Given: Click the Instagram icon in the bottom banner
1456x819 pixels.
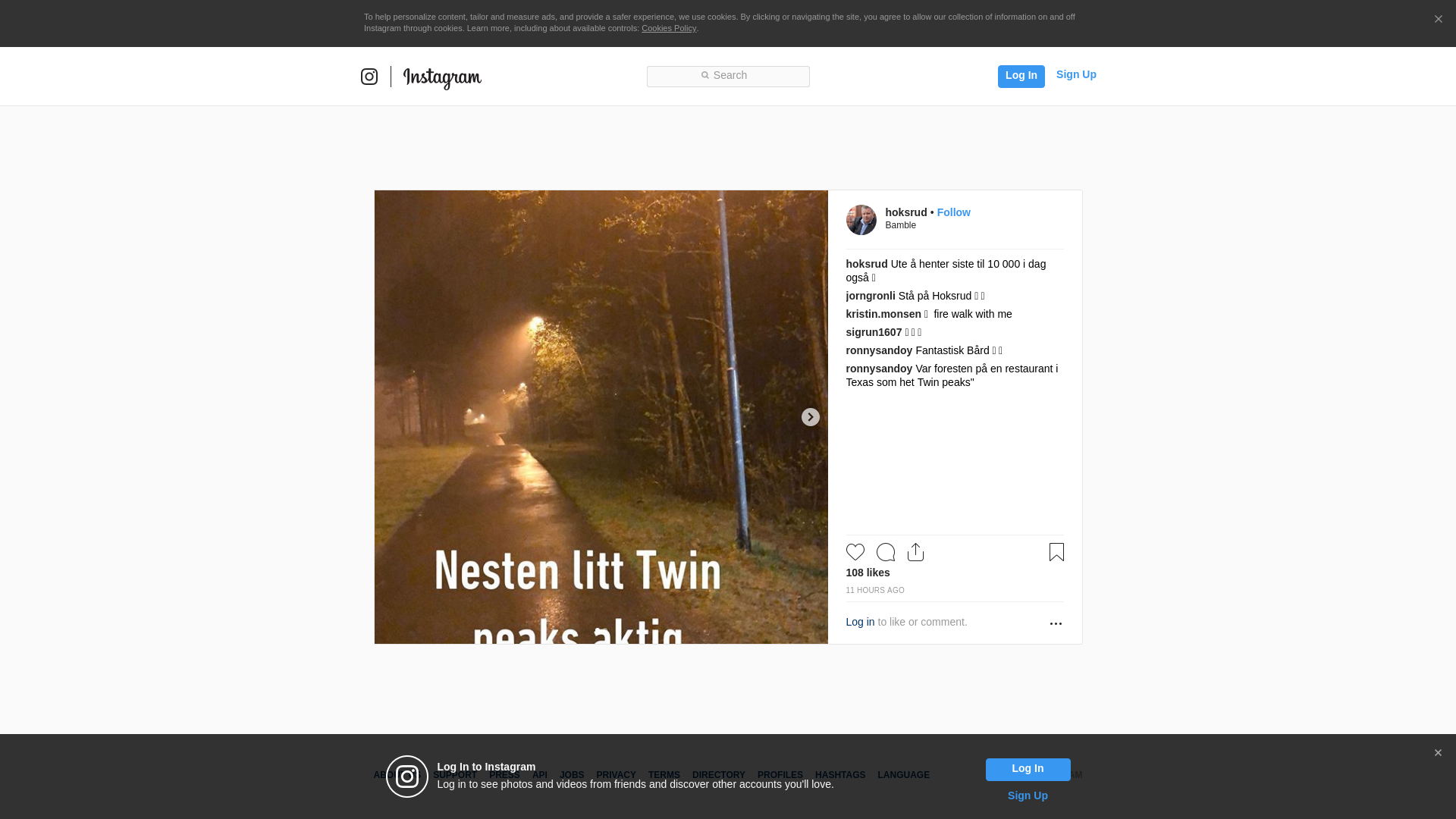Looking at the screenshot, I should [x=407, y=777].
